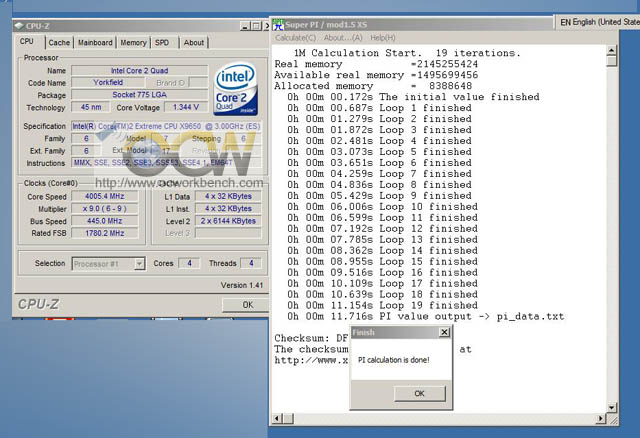Open the Mainboard tab in CPU-Z
This screenshot has height=438, width=640.
point(95,42)
